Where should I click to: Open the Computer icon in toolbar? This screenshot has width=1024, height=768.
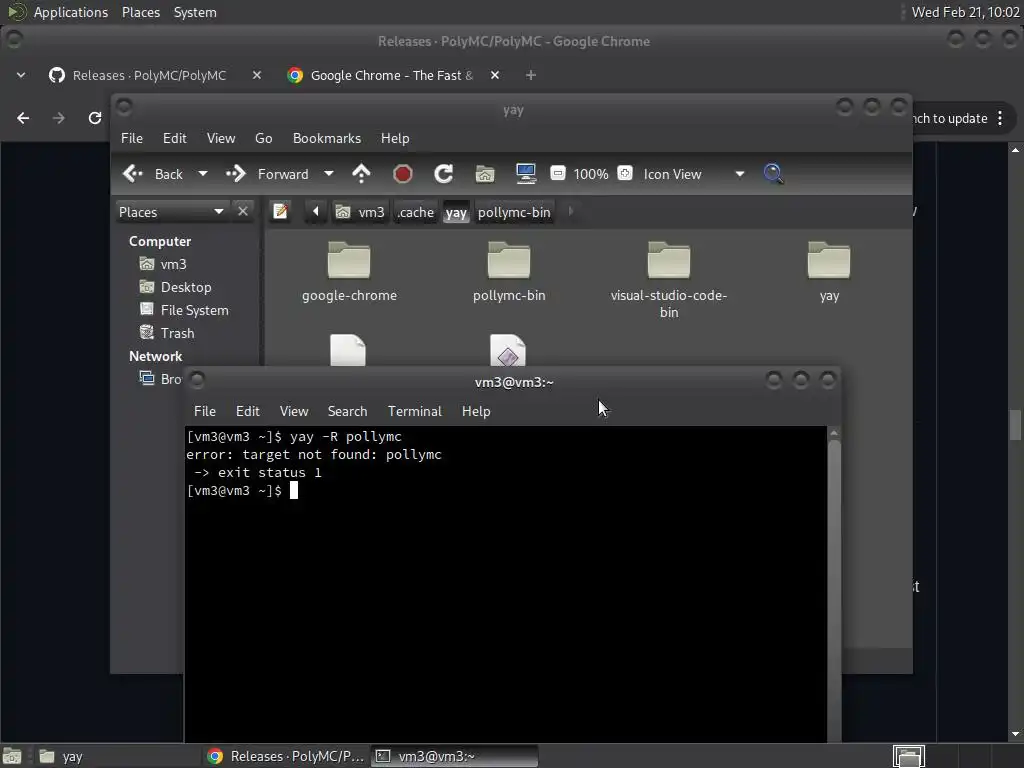pyautogui.click(x=526, y=174)
